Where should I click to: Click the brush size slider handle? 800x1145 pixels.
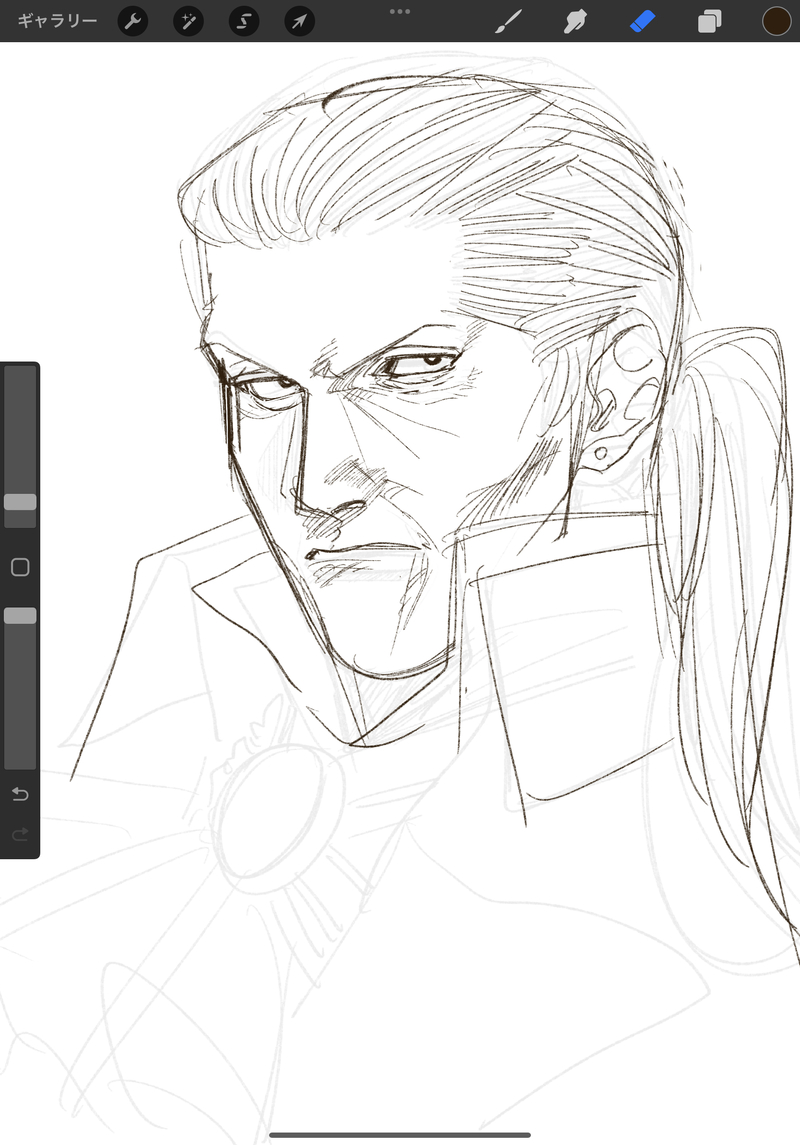20,502
